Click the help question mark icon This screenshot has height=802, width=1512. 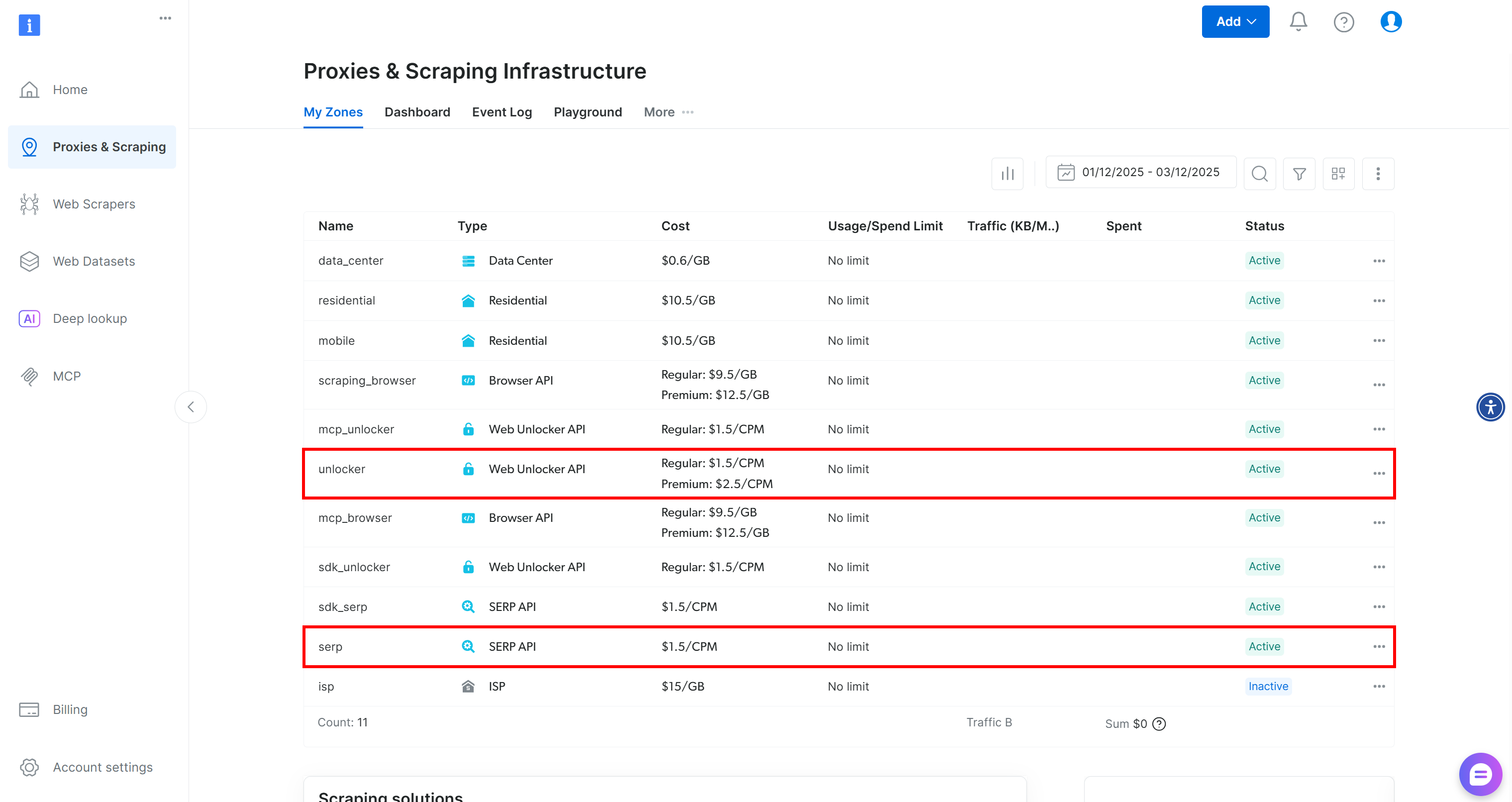pyautogui.click(x=1344, y=22)
